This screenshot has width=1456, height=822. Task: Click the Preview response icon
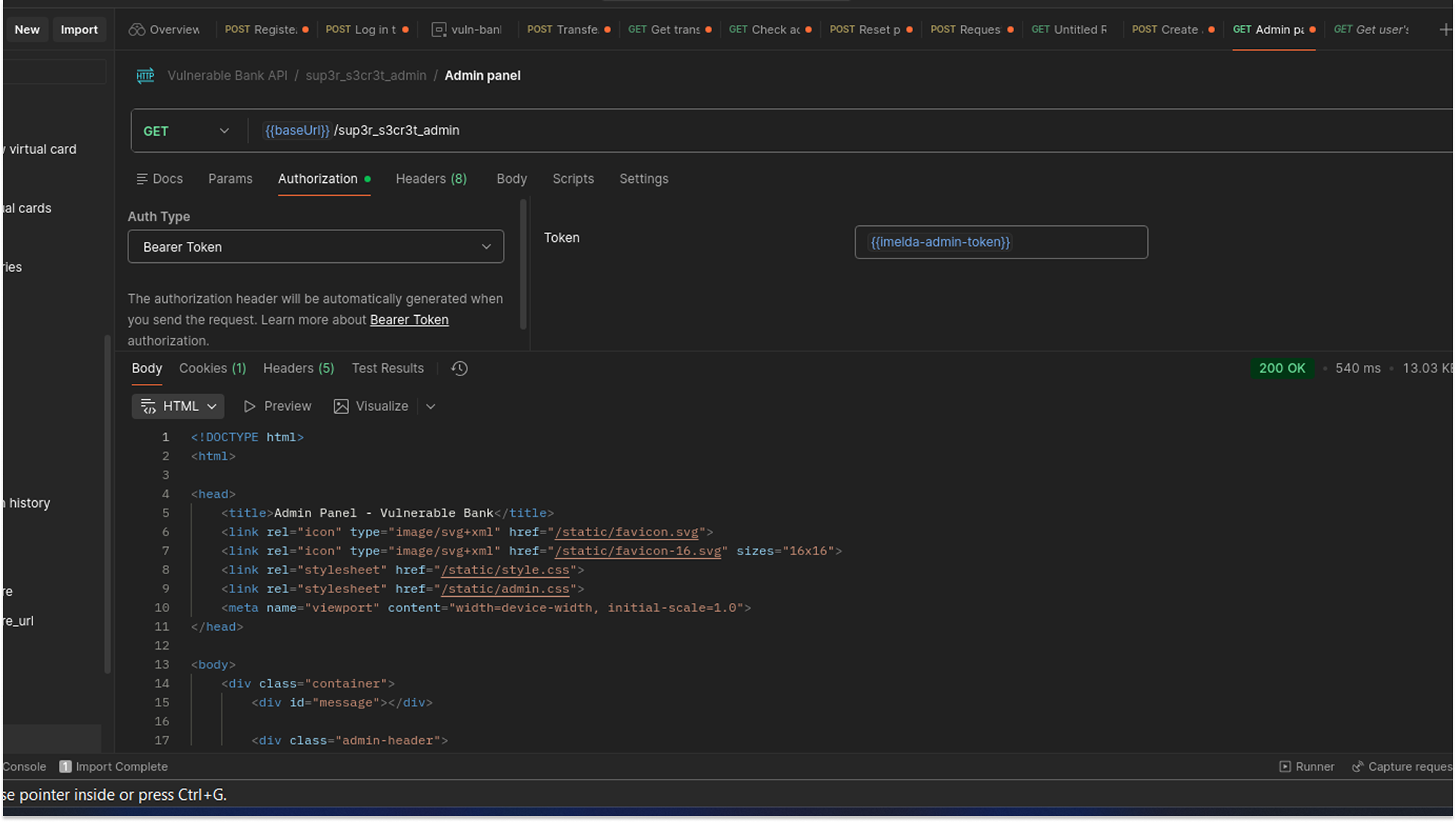pyautogui.click(x=249, y=406)
